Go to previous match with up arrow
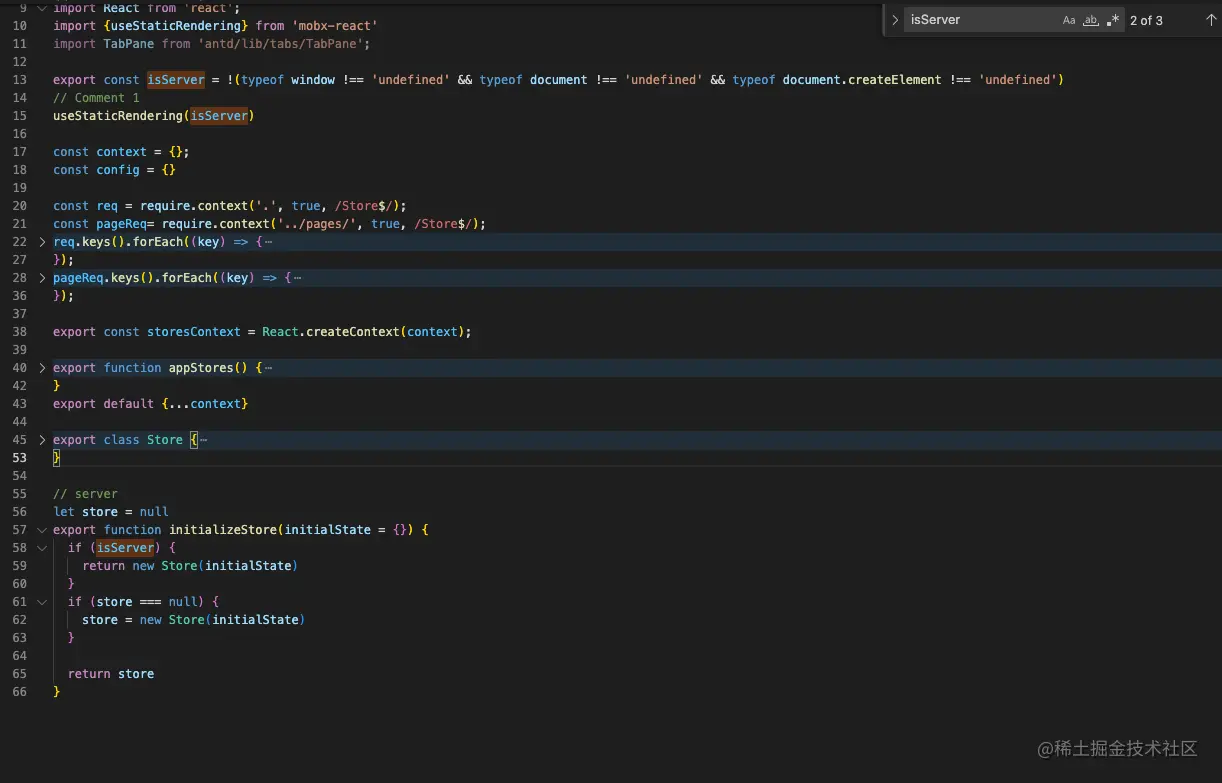Viewport: 1222px width, 783px height. [x=1210, y=20]
